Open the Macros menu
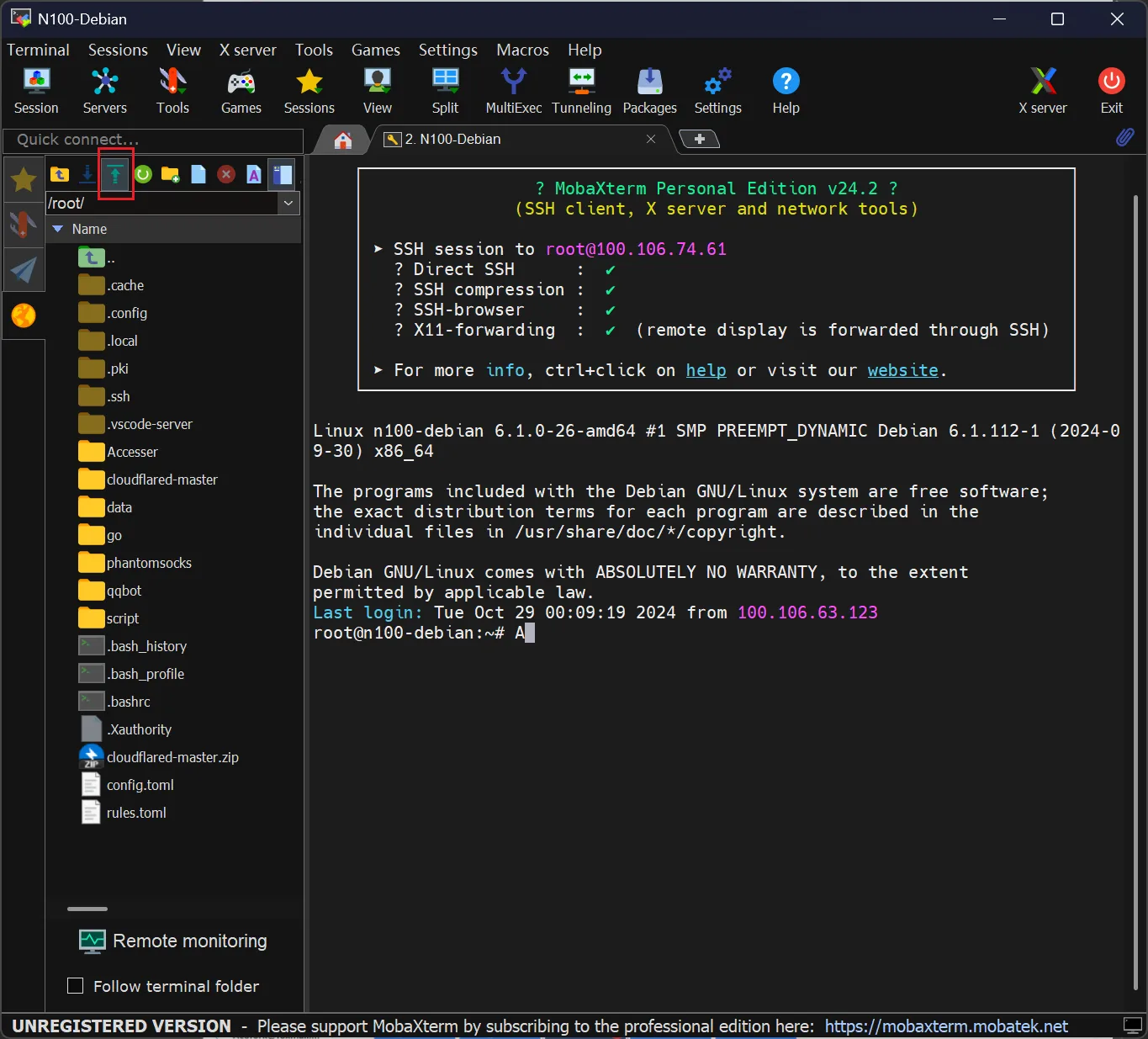Viewport: 1148px width, 1039px height. pos(522,50)
